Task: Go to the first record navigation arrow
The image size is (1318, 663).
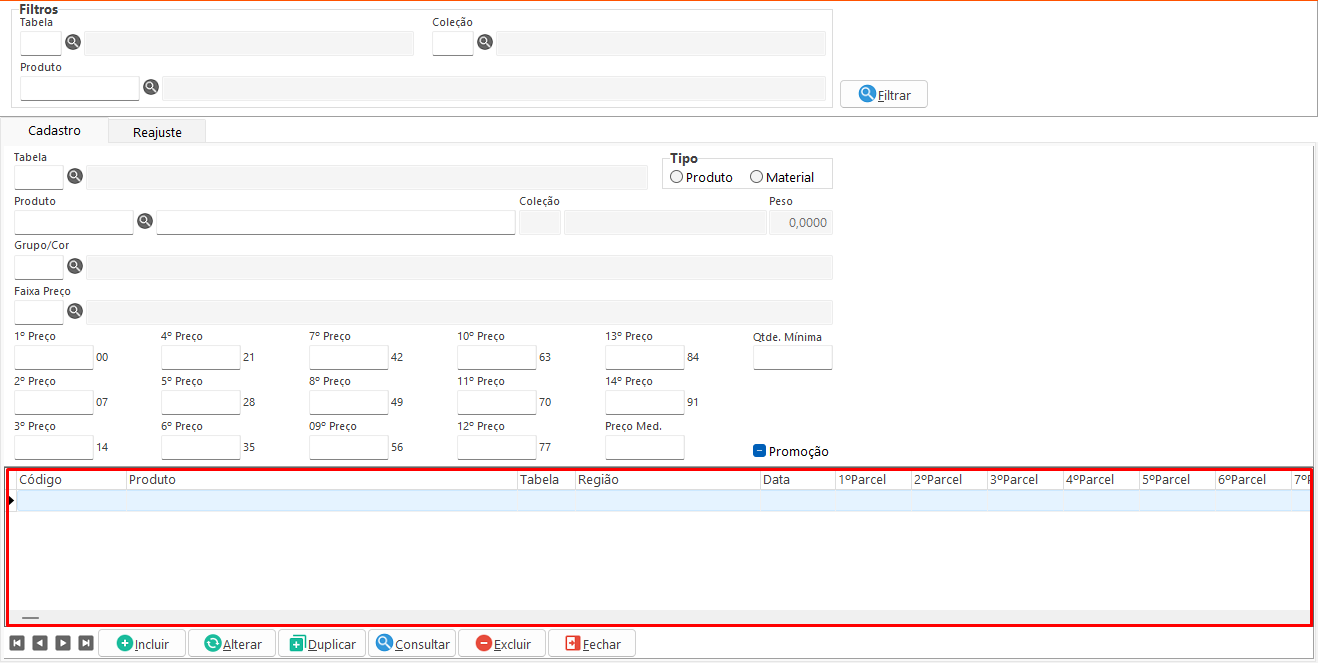Action: tap(17, 643)
